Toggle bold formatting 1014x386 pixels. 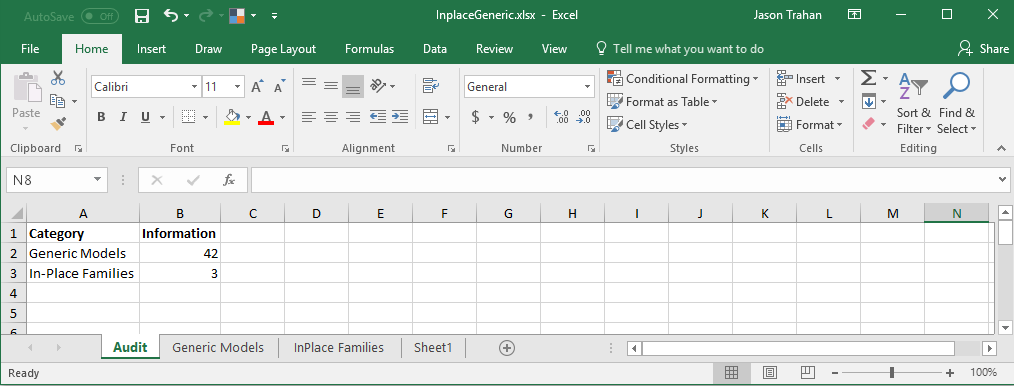click(x=101, y=117)
